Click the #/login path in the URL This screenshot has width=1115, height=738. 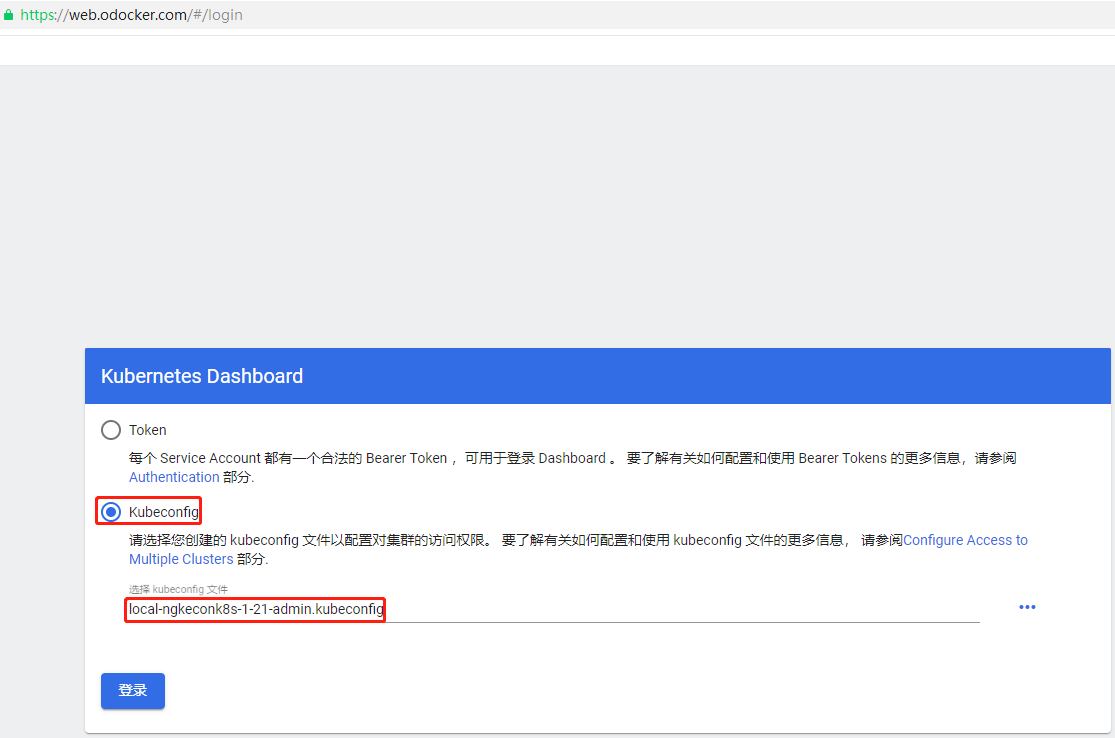pos(220,15)
